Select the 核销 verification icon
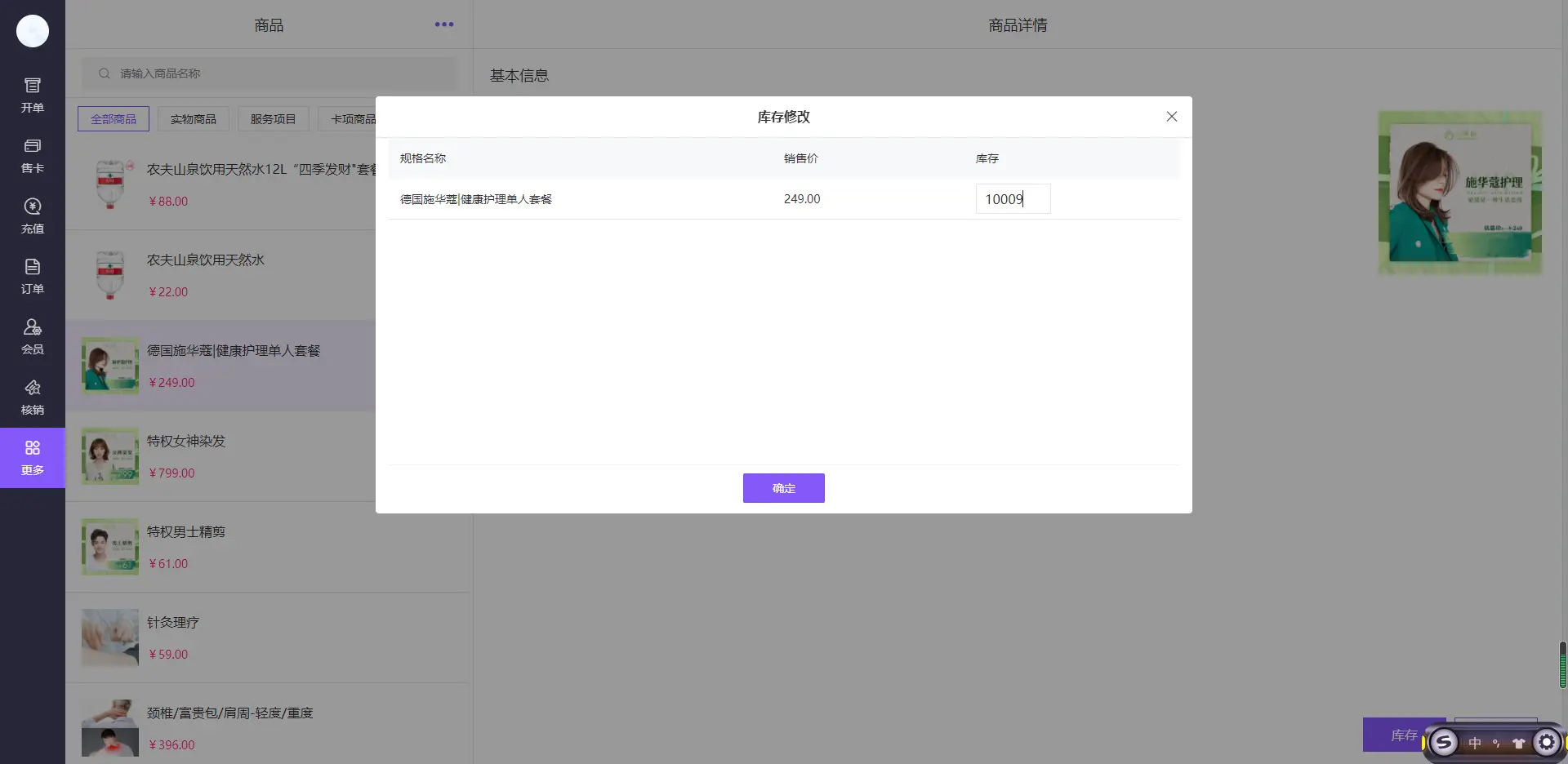1568x764 pixels. click(x=33, y=397)
